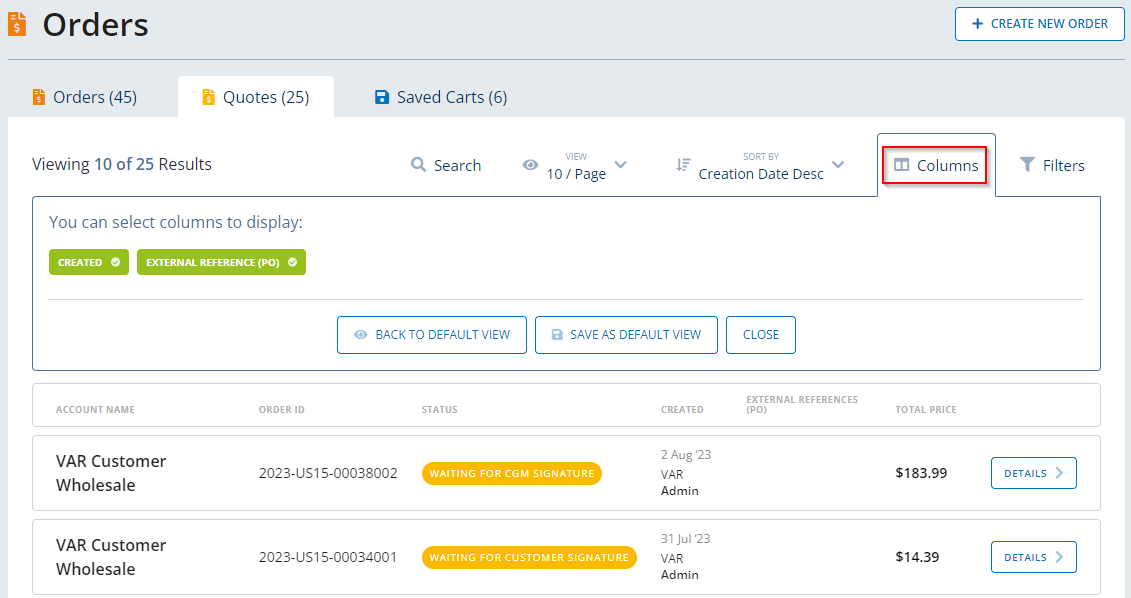Click the eye View icon
Image resolution: width=1131 pixels, height=598 pixels.
[x=530, y=165]
